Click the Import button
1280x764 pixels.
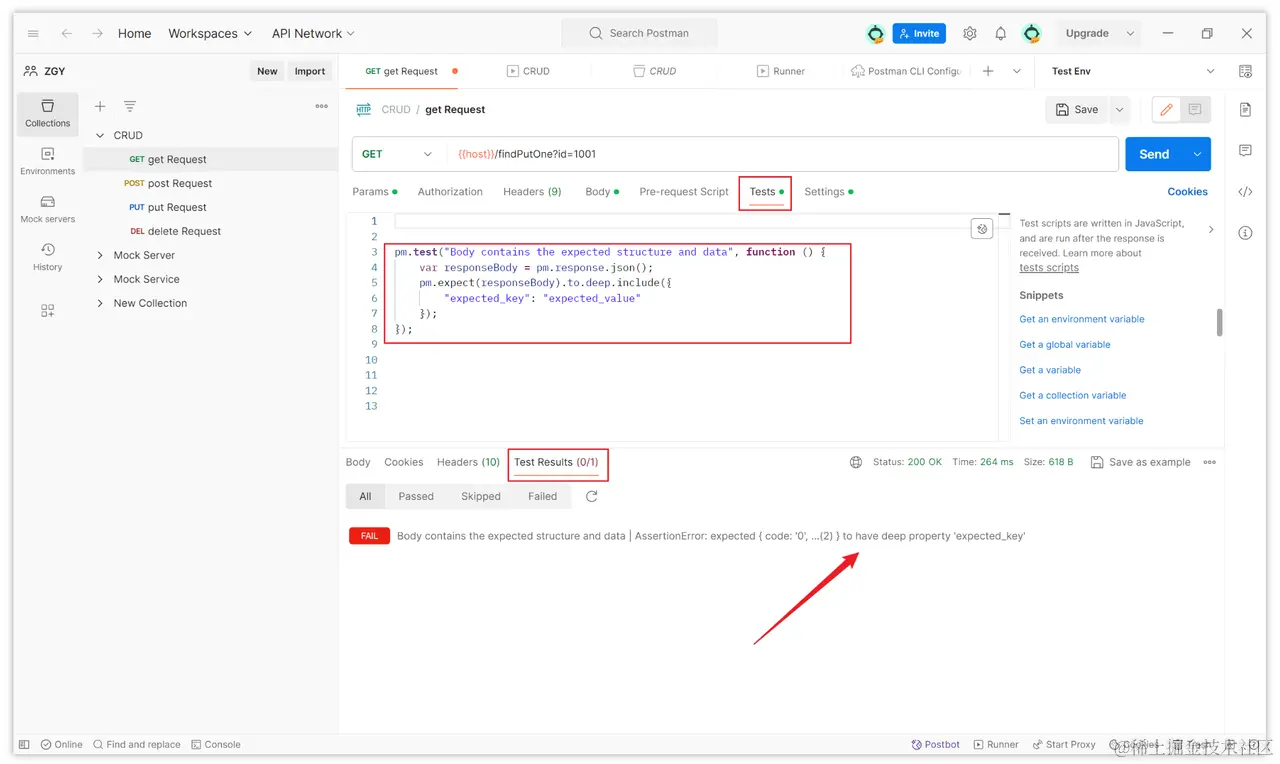(310, 71)
